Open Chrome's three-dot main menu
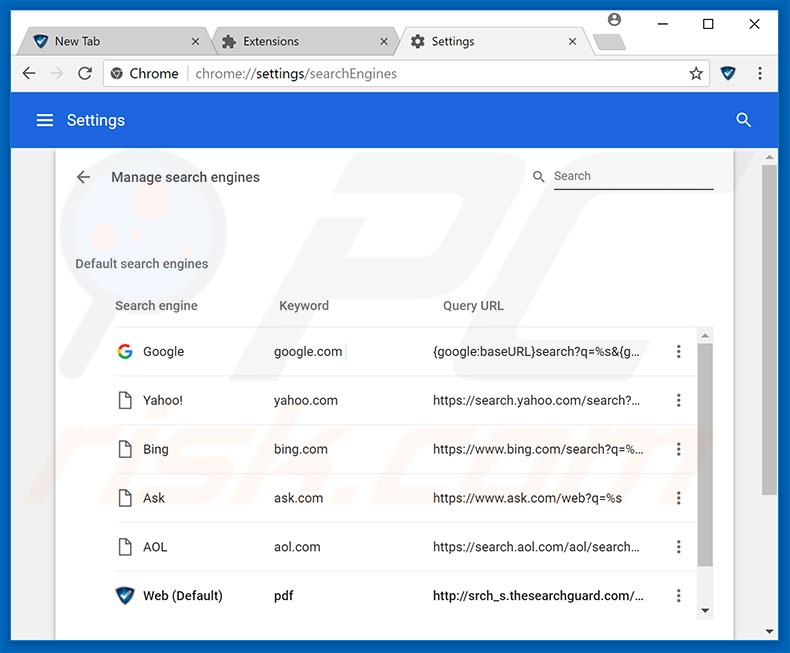Image resolution: width=790 pixels, height=653 pixels. [760, 74]
